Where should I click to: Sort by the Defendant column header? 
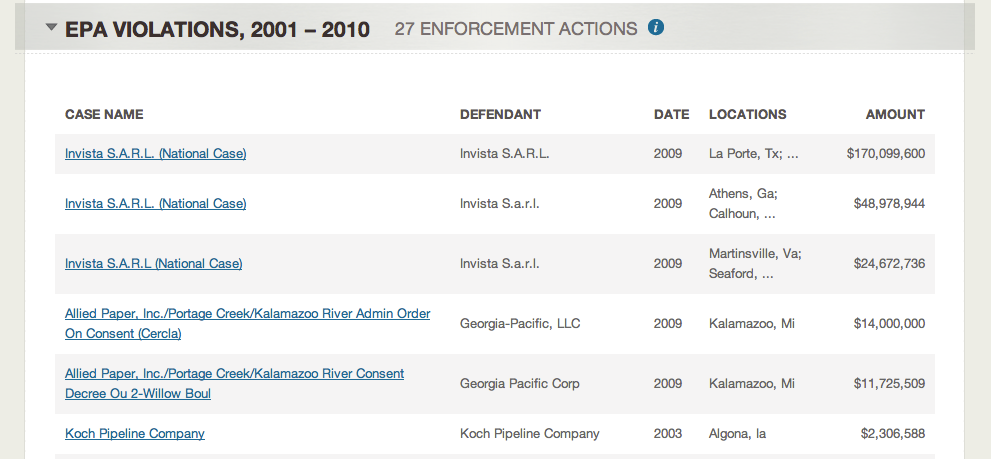point(500,114)
